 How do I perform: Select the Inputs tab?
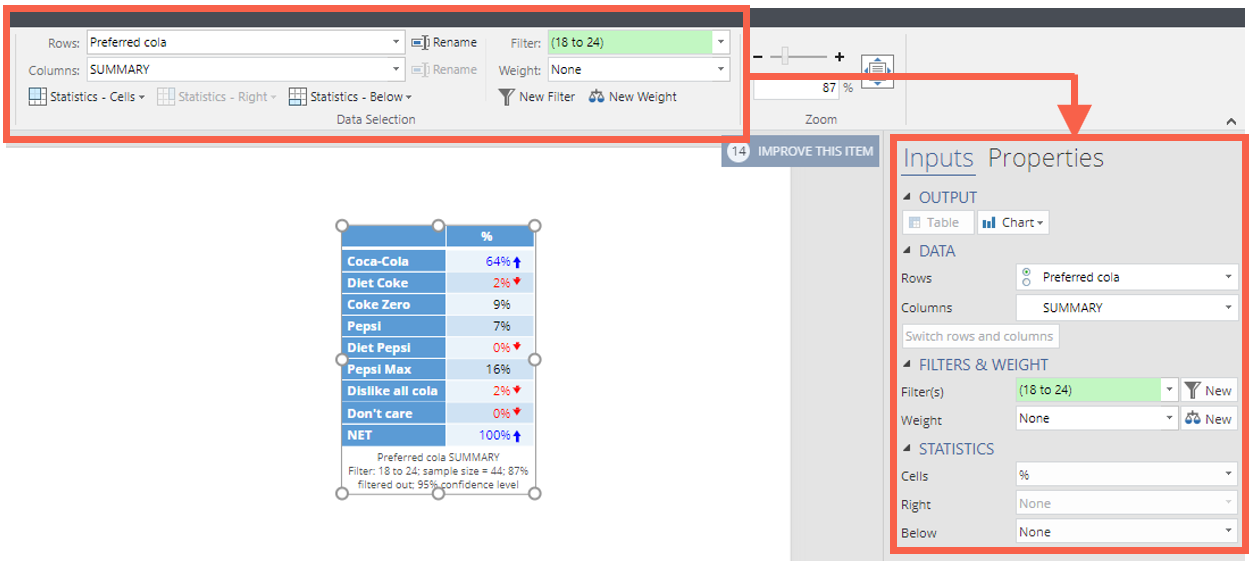(x=938, y=158)
